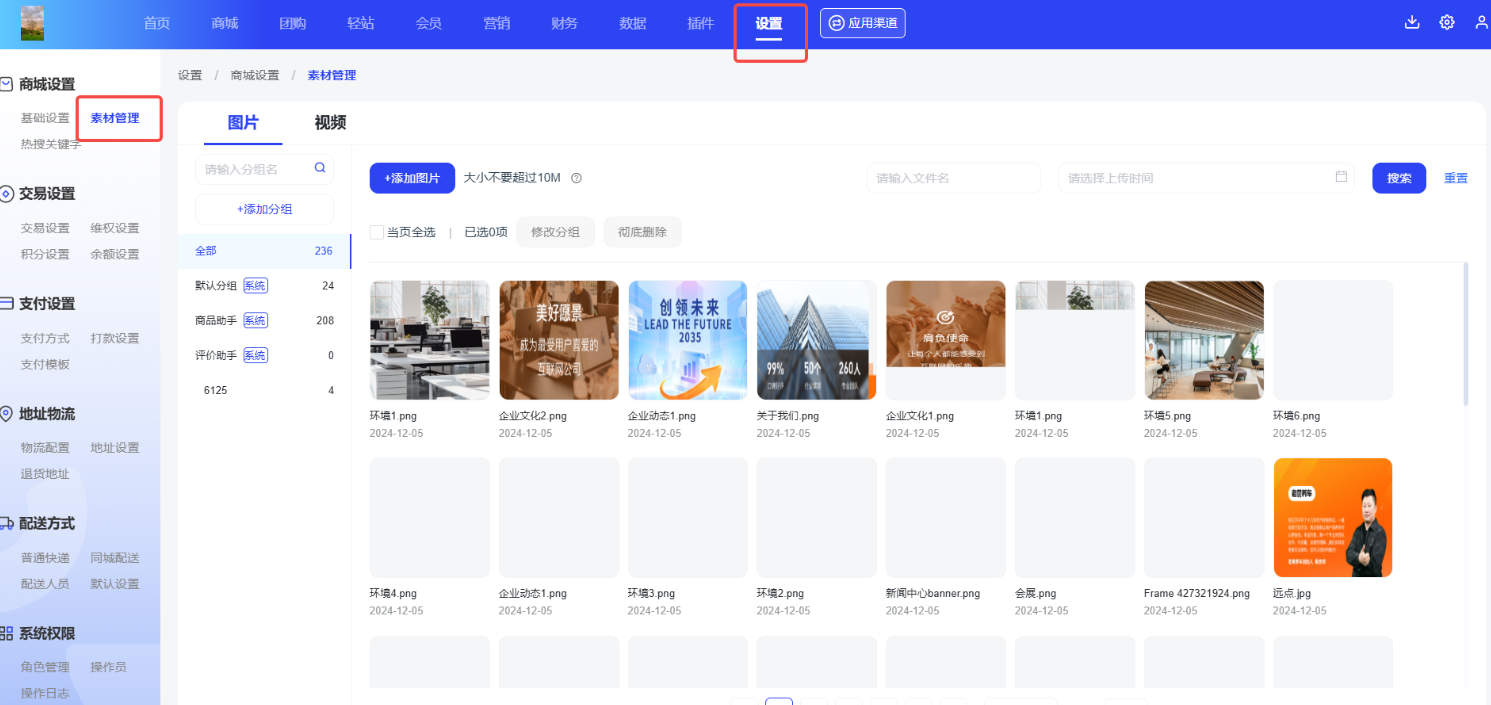Click the 重置 link
This screenshot has width=1491, height=705.
click(x=1455, y=178)
